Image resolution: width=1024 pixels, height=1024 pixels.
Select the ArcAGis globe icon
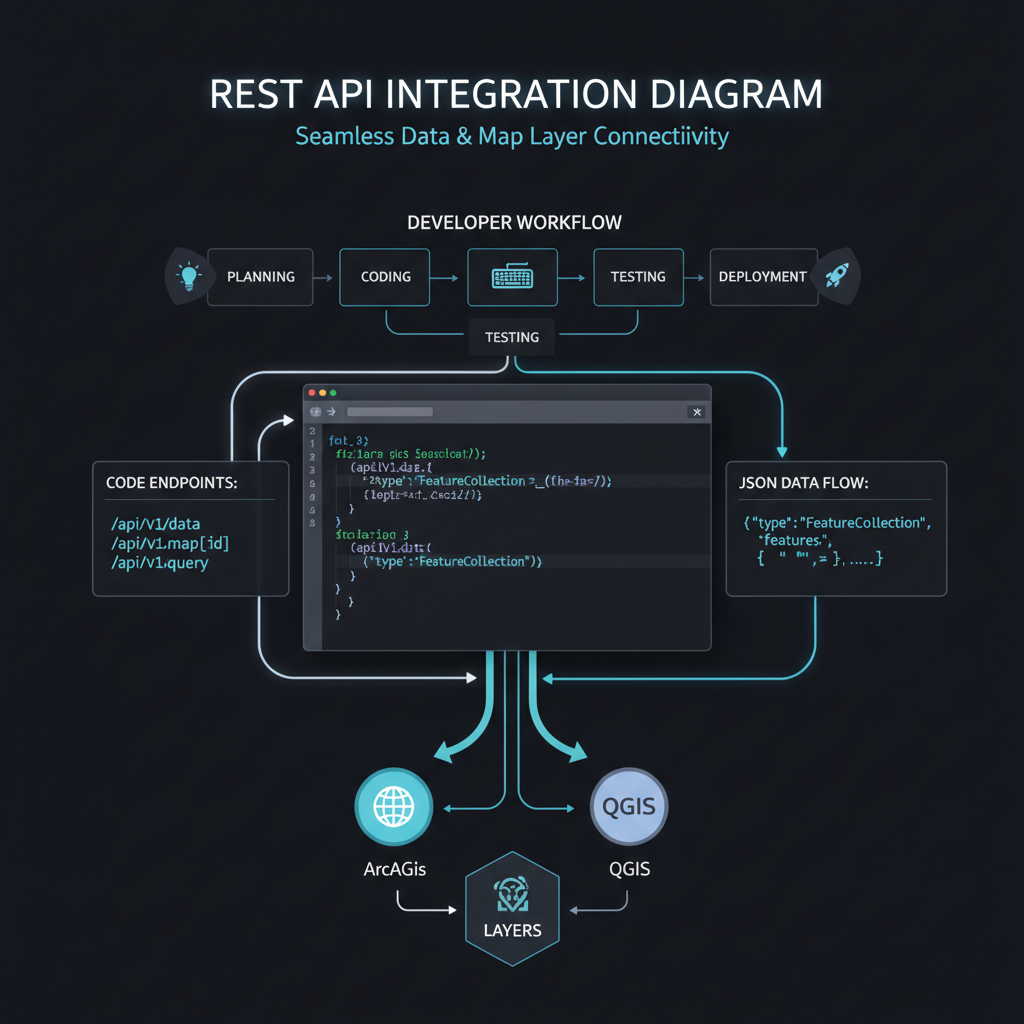tap(394, 807)
